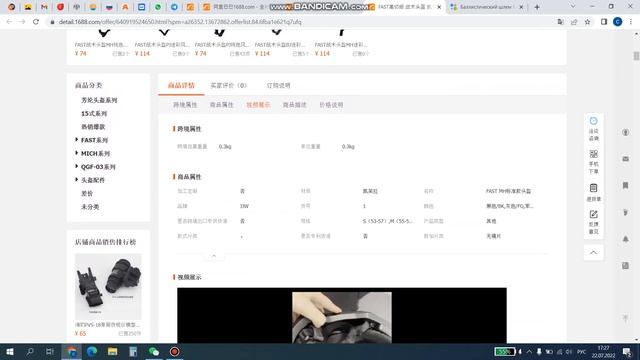
Task: Switch keyboard language РУС indicator
Action: tap(582, 351)
